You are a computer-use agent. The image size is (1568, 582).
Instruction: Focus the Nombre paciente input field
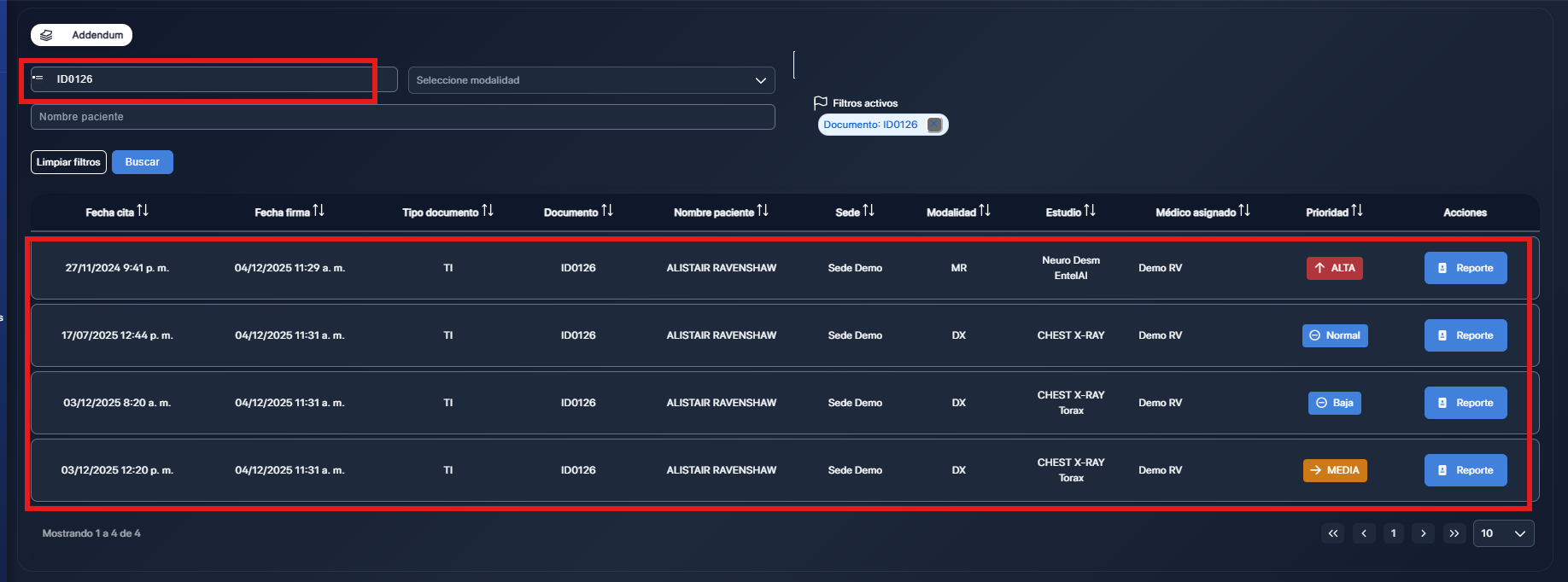[402, 117]
